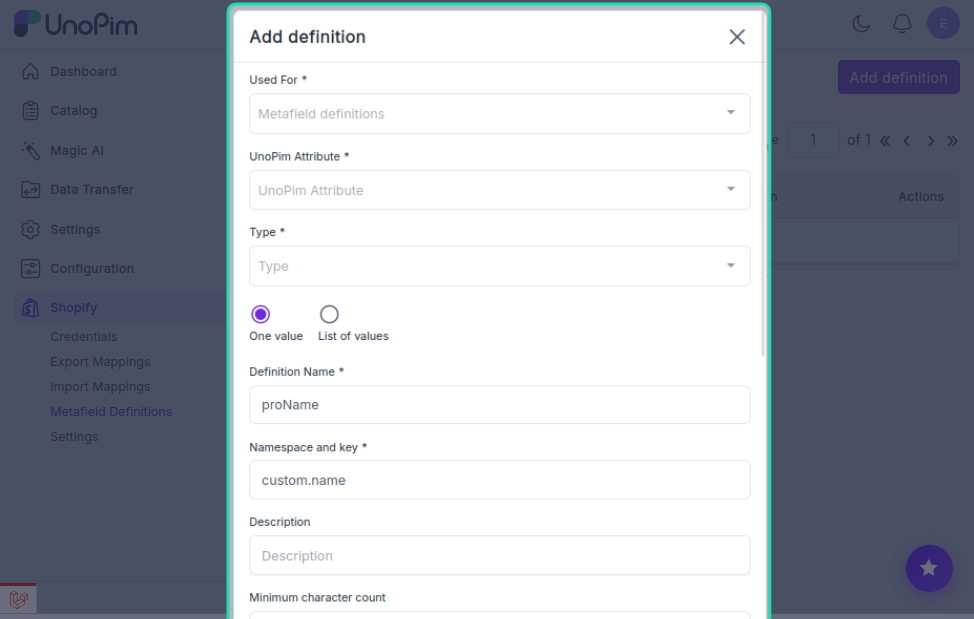Open the Used For dropdown
The width and height of the screenshot is (974, 619).
[499, 114]
